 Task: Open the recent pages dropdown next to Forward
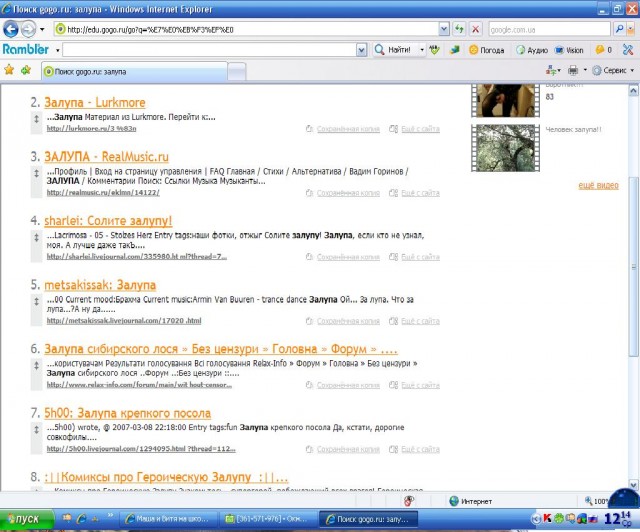[42, 29]
